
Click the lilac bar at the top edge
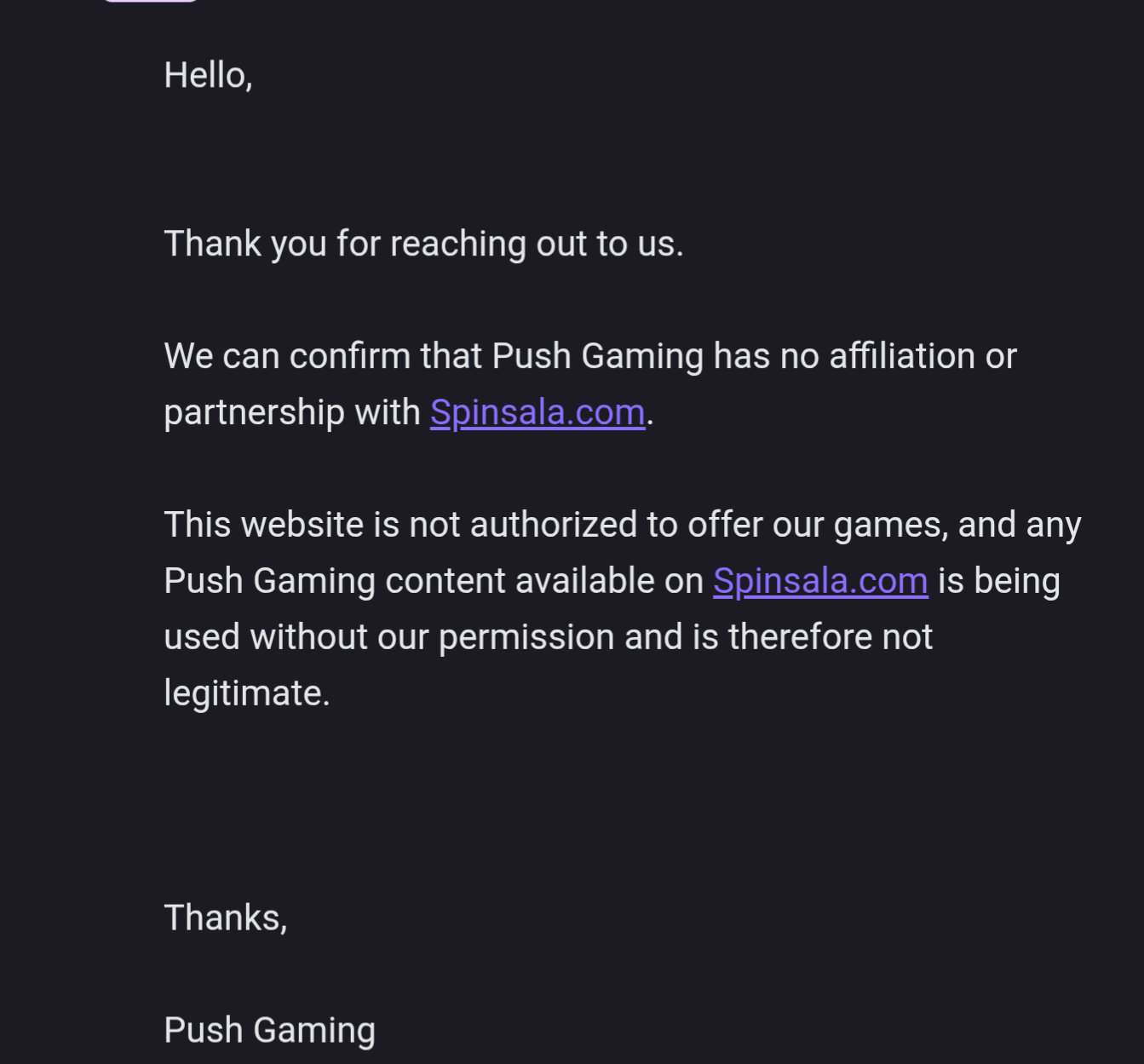[150, 1]
